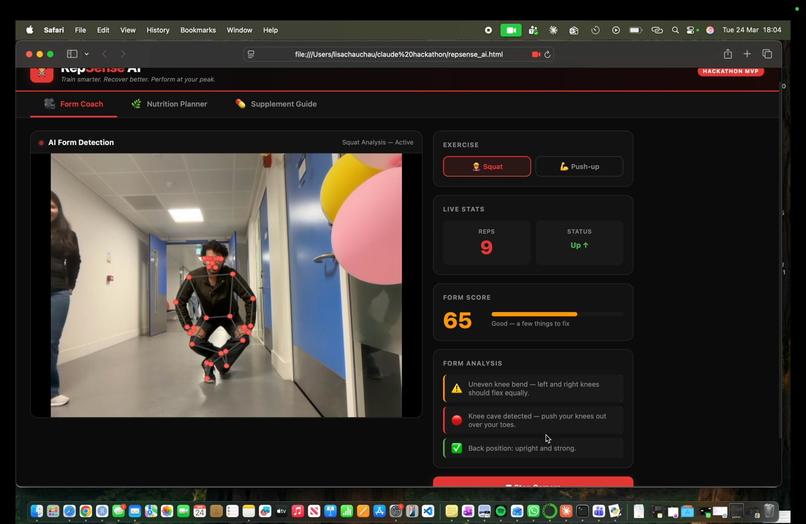Open Music from the Dock
Image resolution: width=806 pixels, height=524 pixels.
point(298,511)
